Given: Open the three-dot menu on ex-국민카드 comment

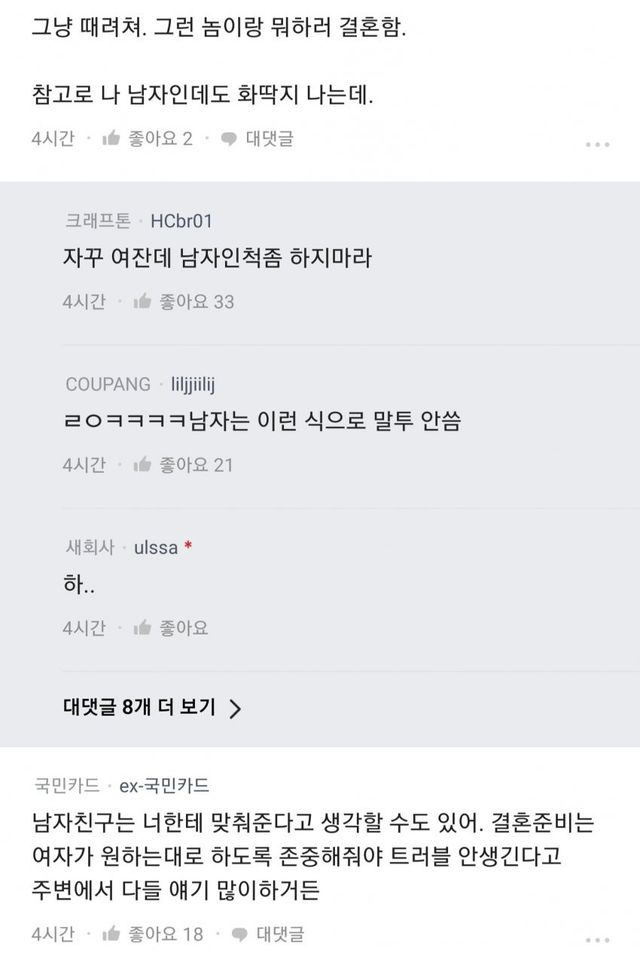Looking at the screenshot, I should 597,939.
